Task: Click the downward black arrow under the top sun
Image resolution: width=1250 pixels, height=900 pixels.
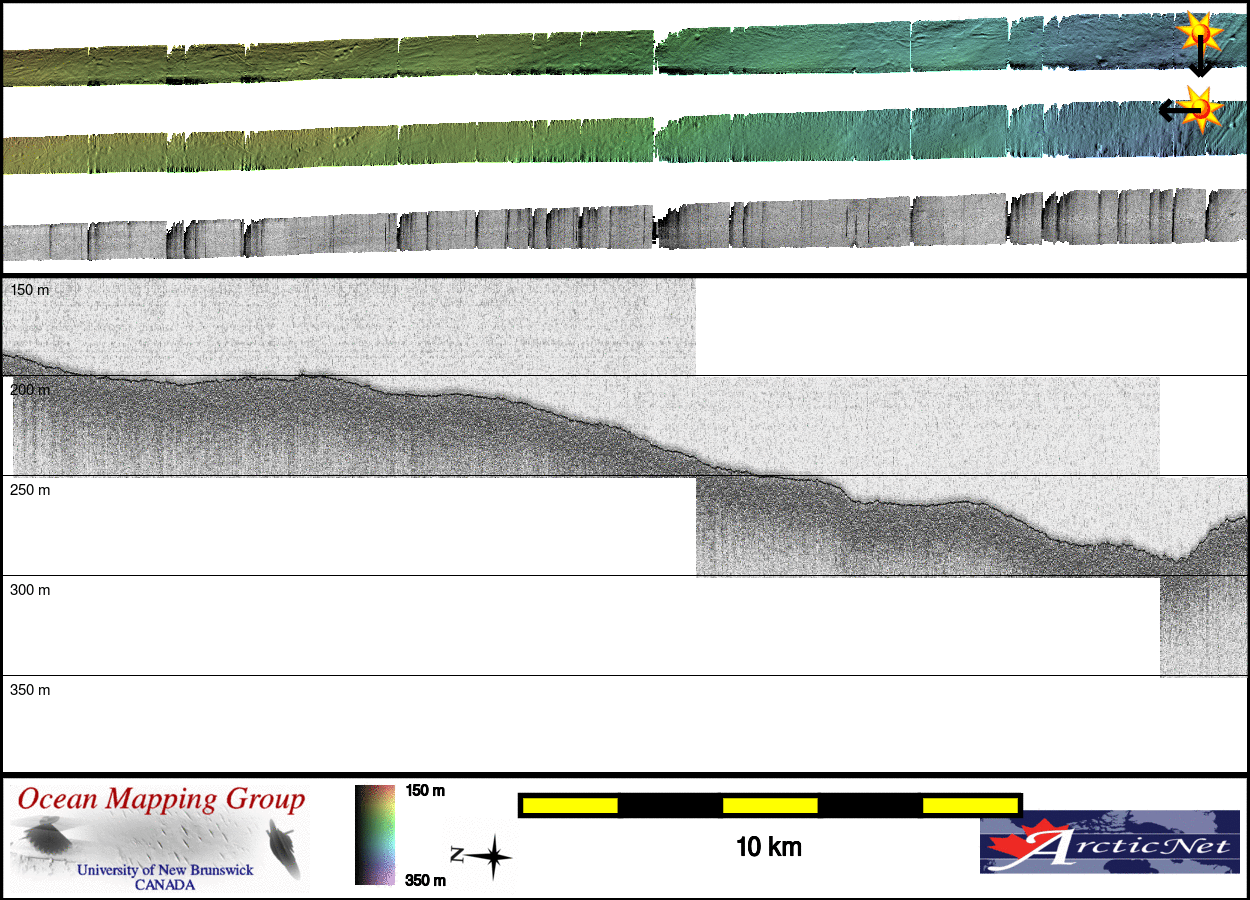Action: coord(1200,63)
